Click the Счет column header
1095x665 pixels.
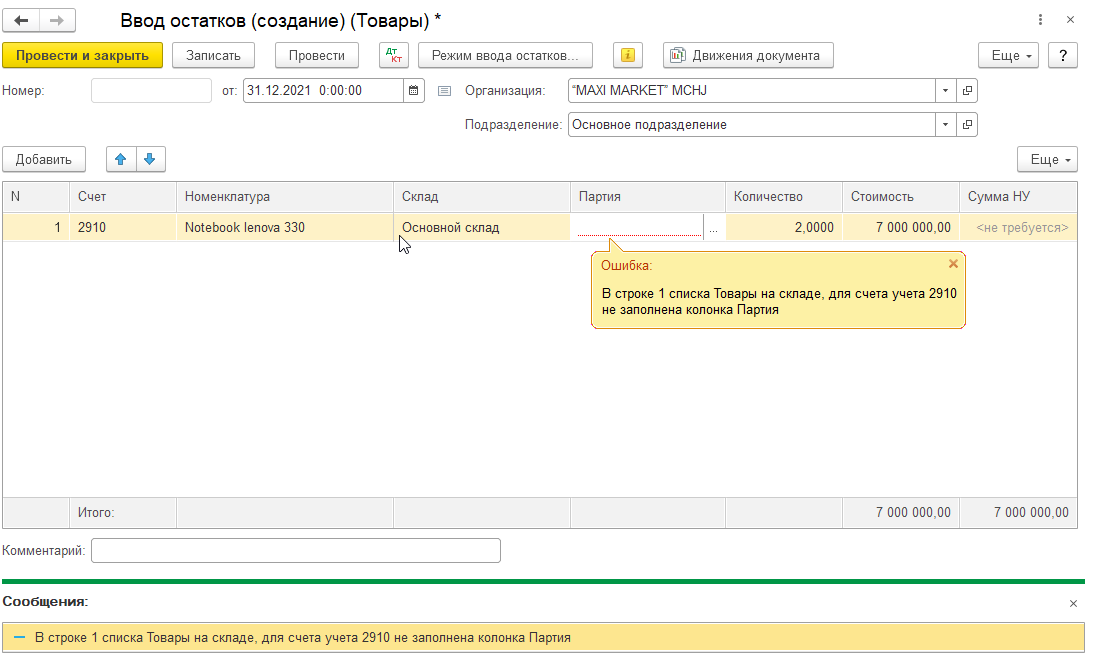tap(123, 197)
